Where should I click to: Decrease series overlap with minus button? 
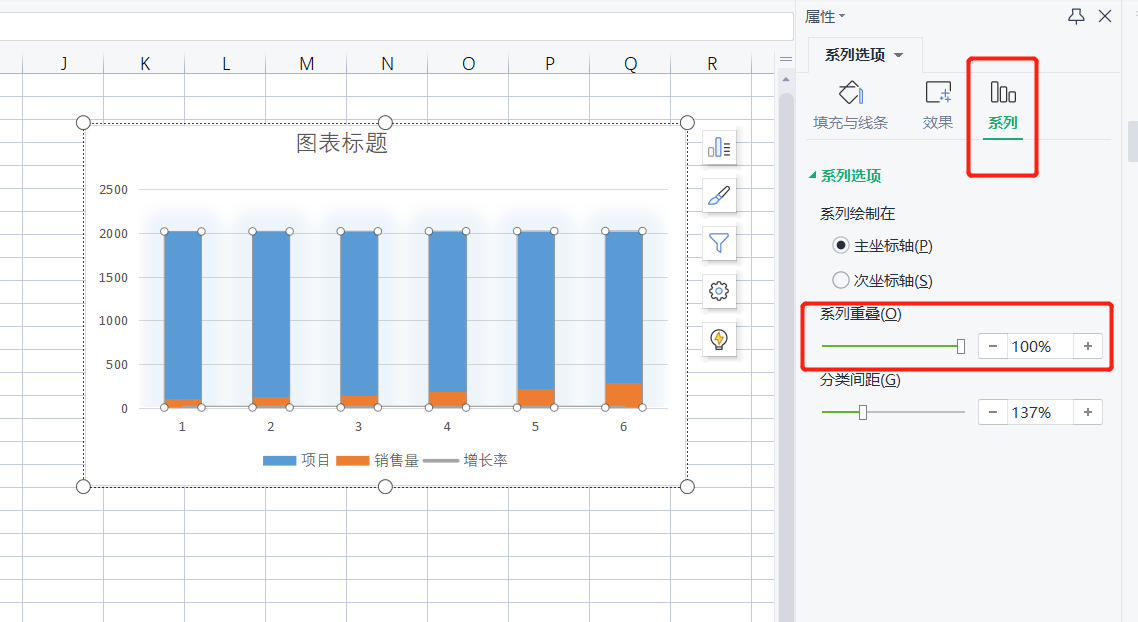click(993, 346)
